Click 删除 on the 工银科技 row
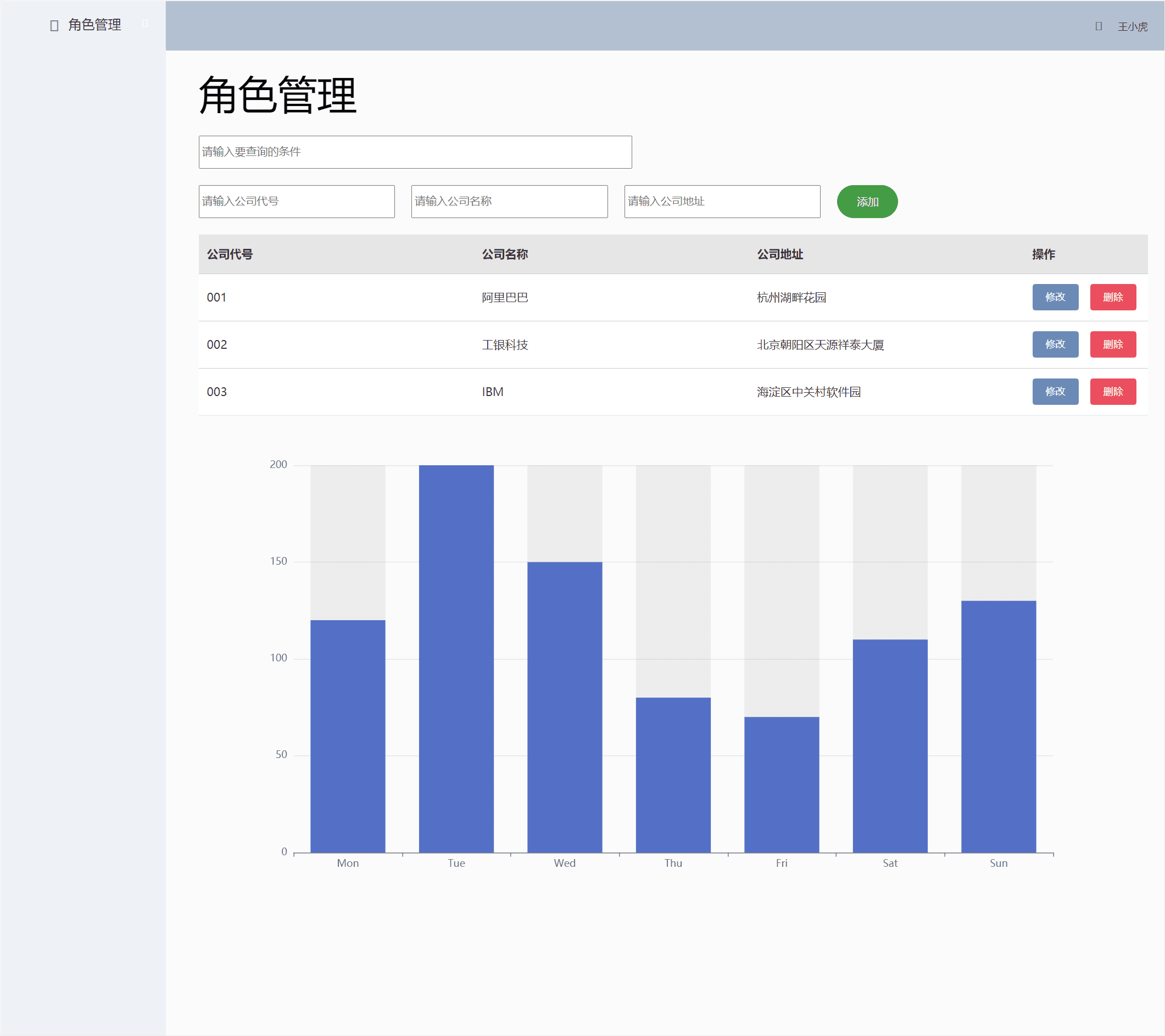Image resolution: width=1165 pixels, height=1036 pixels. click(1113, 344)
